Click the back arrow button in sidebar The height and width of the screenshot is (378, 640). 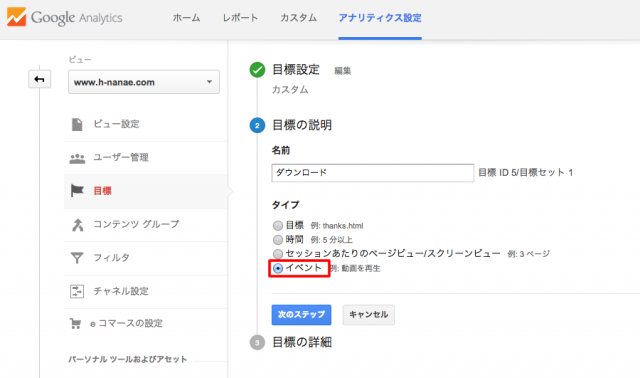coord(39,79)
